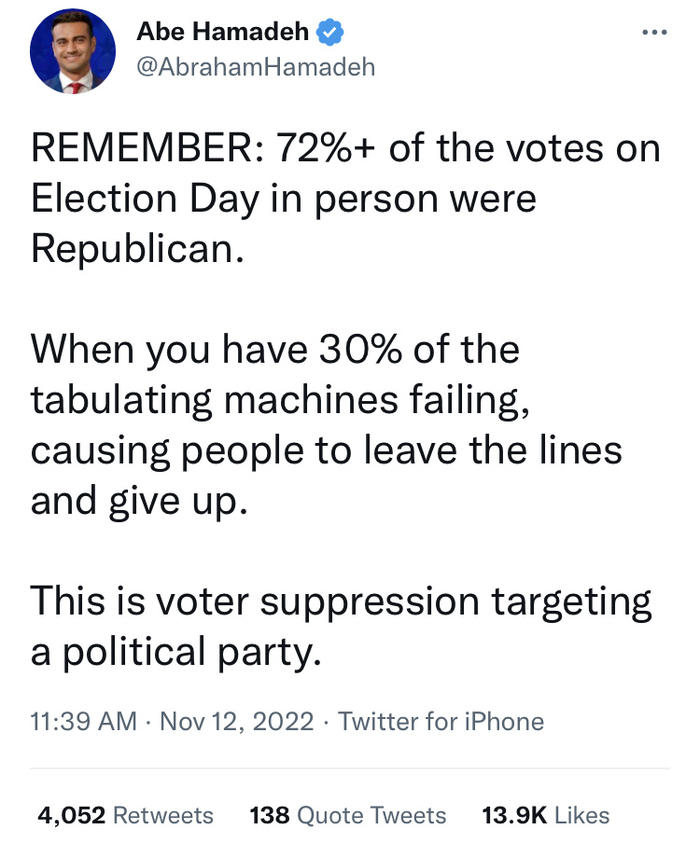Click the Nov 12, 2022 date
The width and height of the screenshot is (700, 843).
236,721
